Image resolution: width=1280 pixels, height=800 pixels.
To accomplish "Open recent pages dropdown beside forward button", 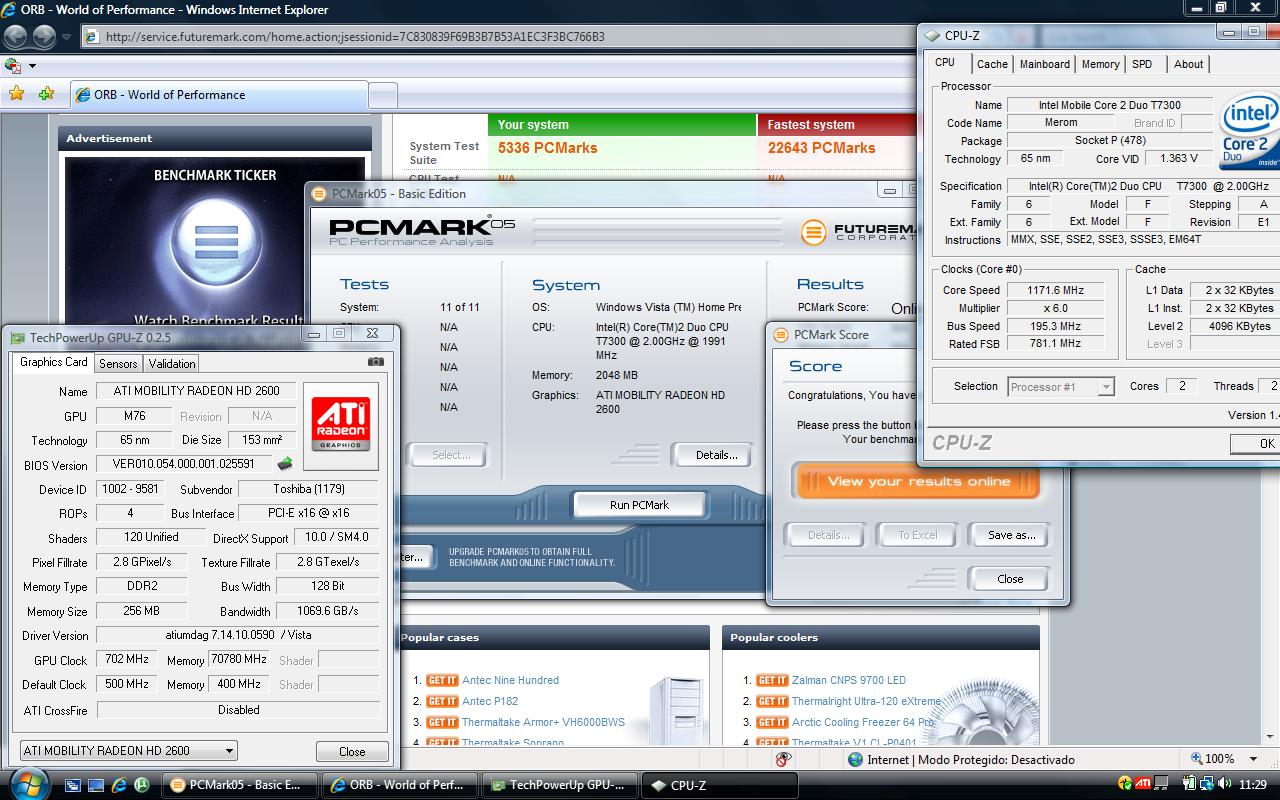I will pos(67,37).
